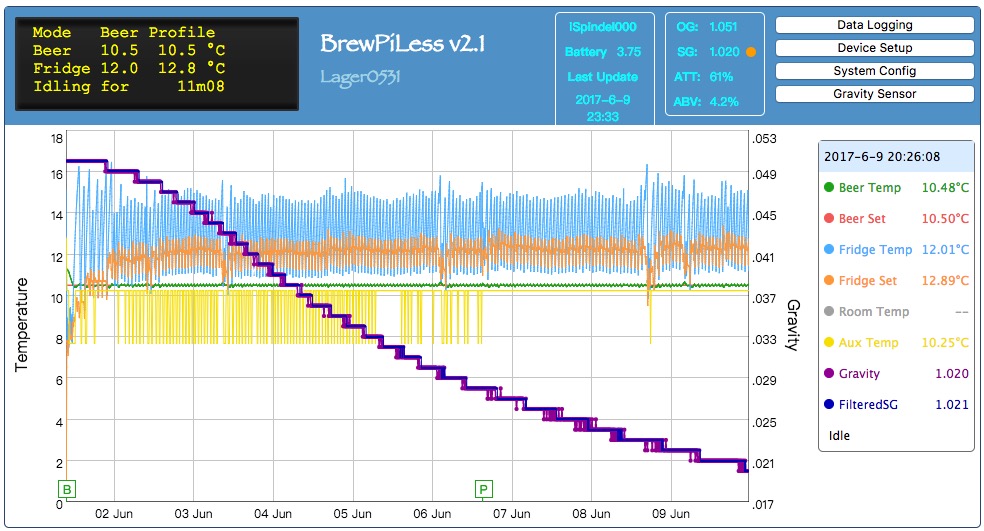Image resolution: width=984 pixels, height=531 pixels.
Task: Click the Battery 3.75 reading
Action: [x=602, y=52]
